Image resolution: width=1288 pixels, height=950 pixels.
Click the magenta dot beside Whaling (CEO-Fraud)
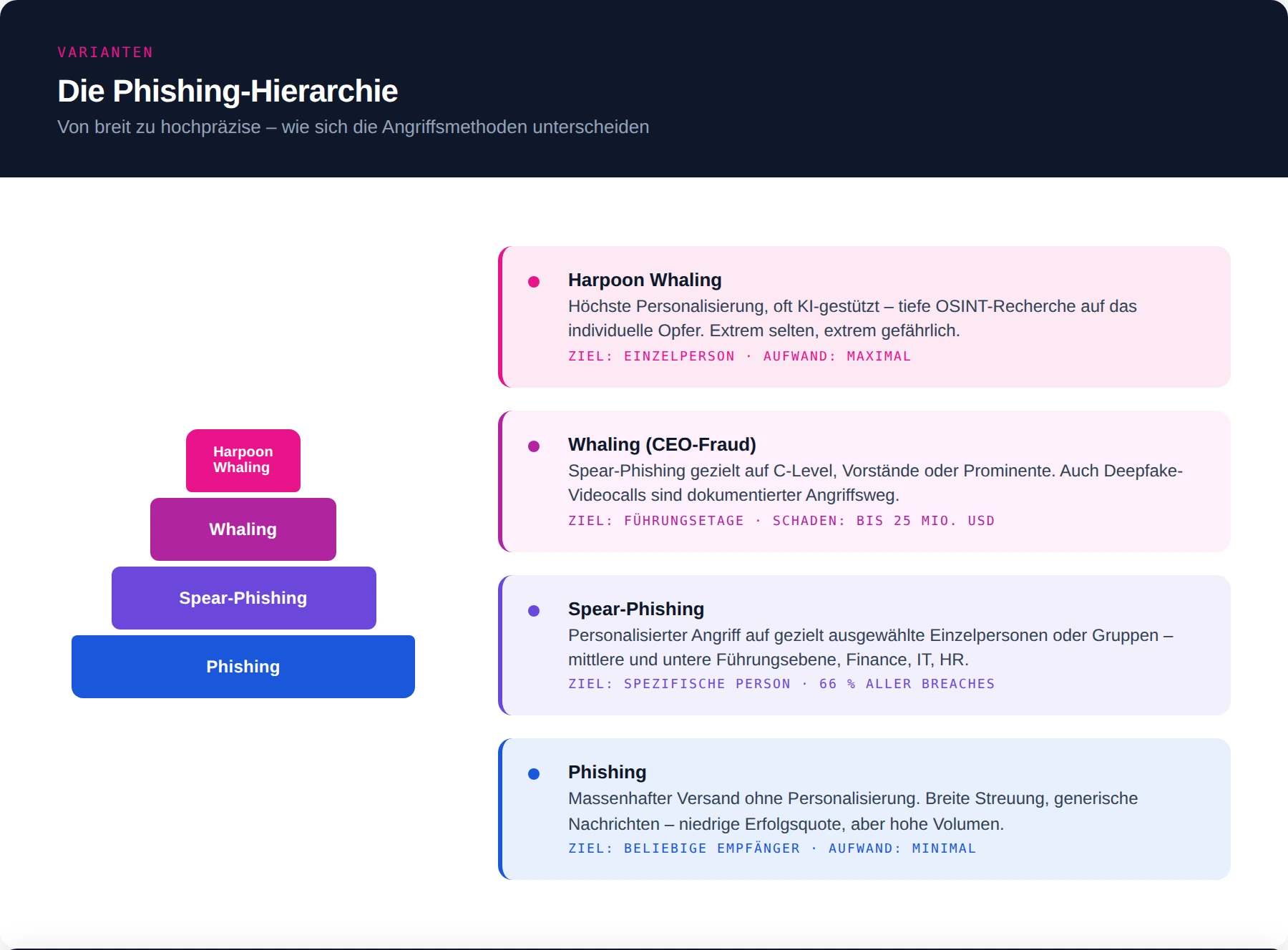click(534, 446)
